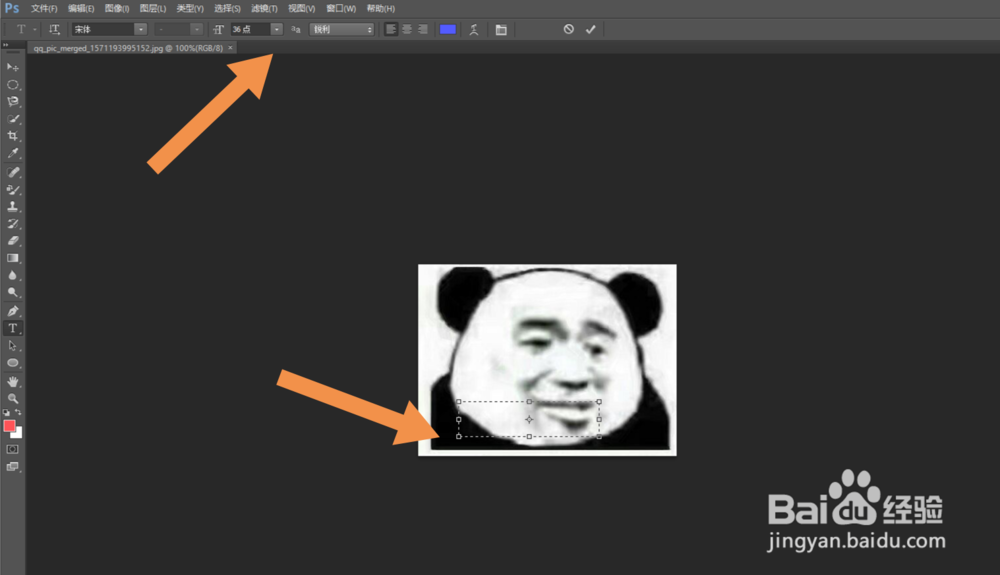Left align the text

pyautogui.click(x=391, y=29)
